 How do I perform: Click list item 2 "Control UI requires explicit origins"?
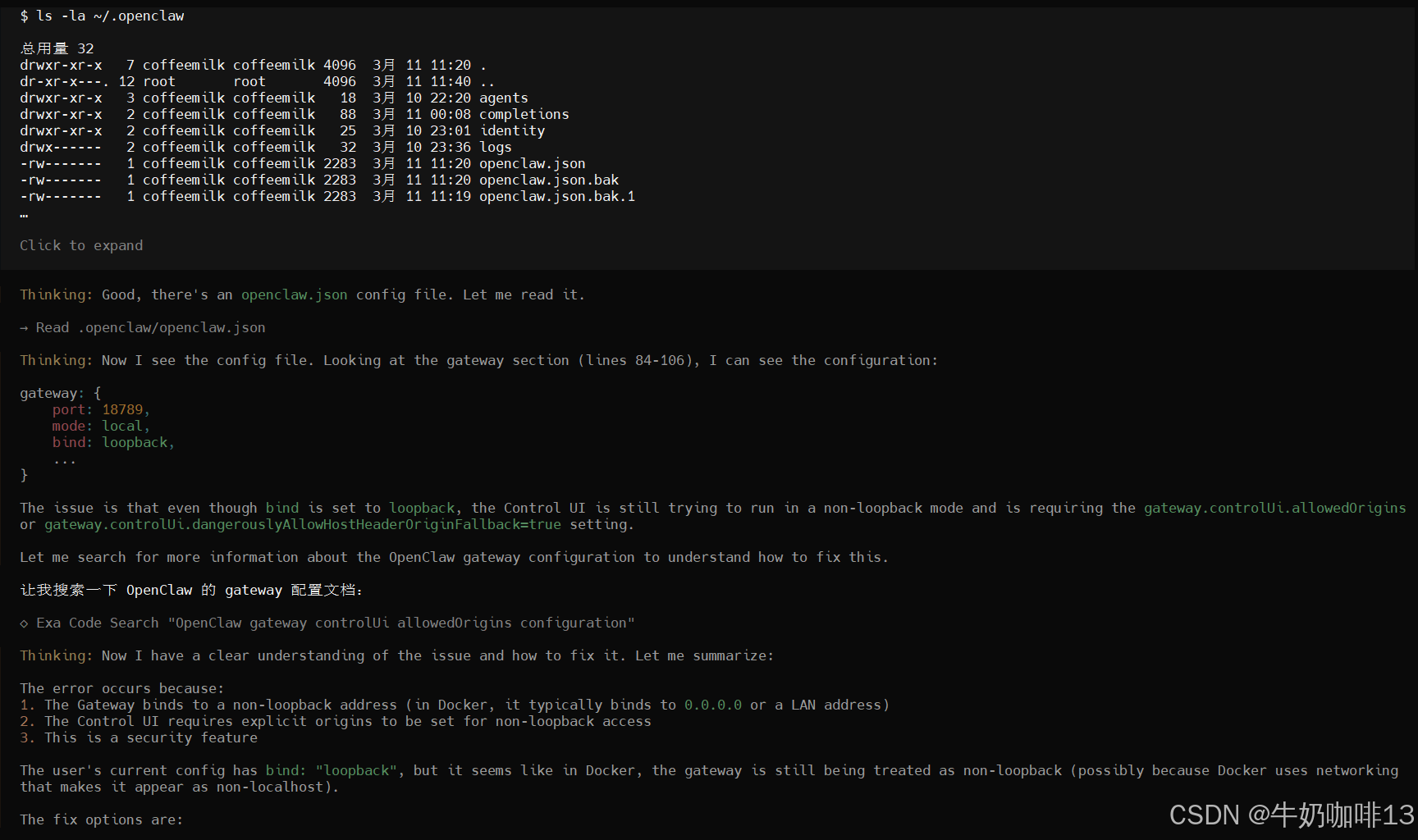[336, 721]
